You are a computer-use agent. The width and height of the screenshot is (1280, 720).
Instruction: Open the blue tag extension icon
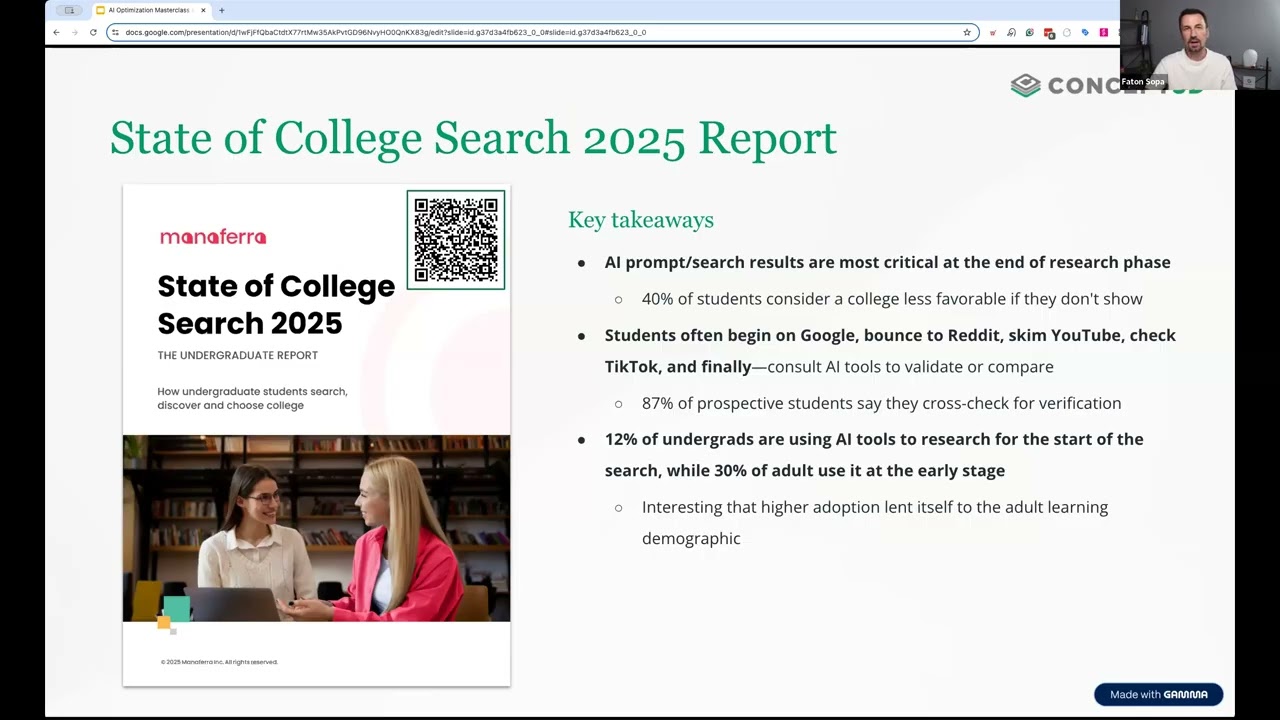coord(1085,32)
